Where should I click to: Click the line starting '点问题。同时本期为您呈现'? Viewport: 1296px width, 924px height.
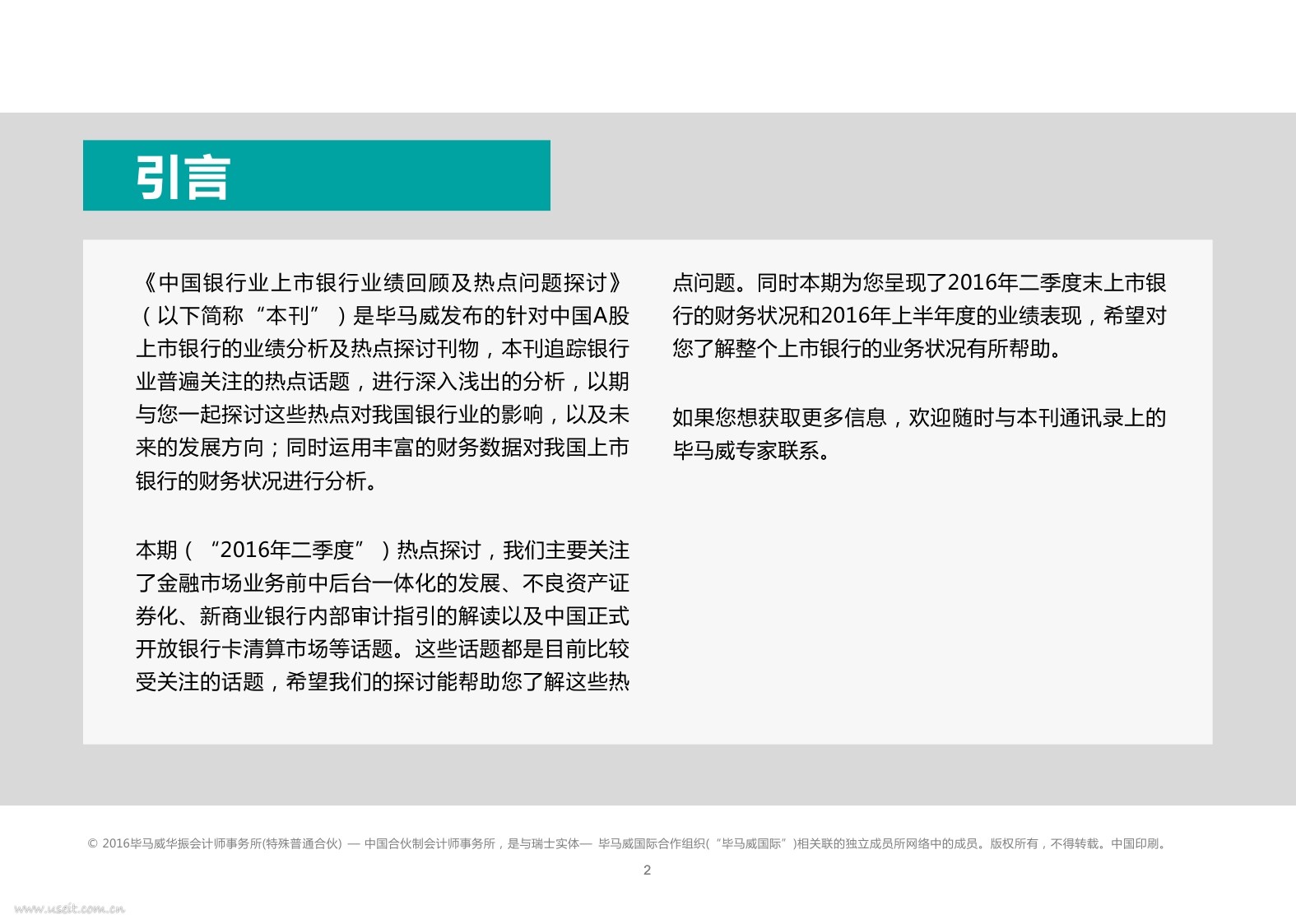pos(919,283)
